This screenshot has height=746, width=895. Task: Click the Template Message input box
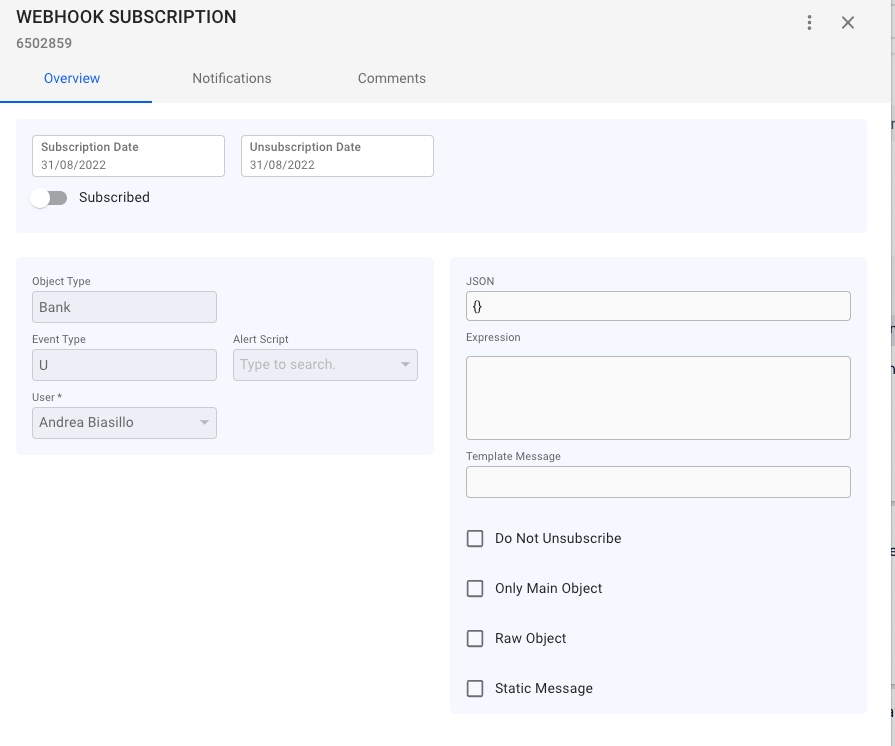pyautogui.click(x=658, y=482)
